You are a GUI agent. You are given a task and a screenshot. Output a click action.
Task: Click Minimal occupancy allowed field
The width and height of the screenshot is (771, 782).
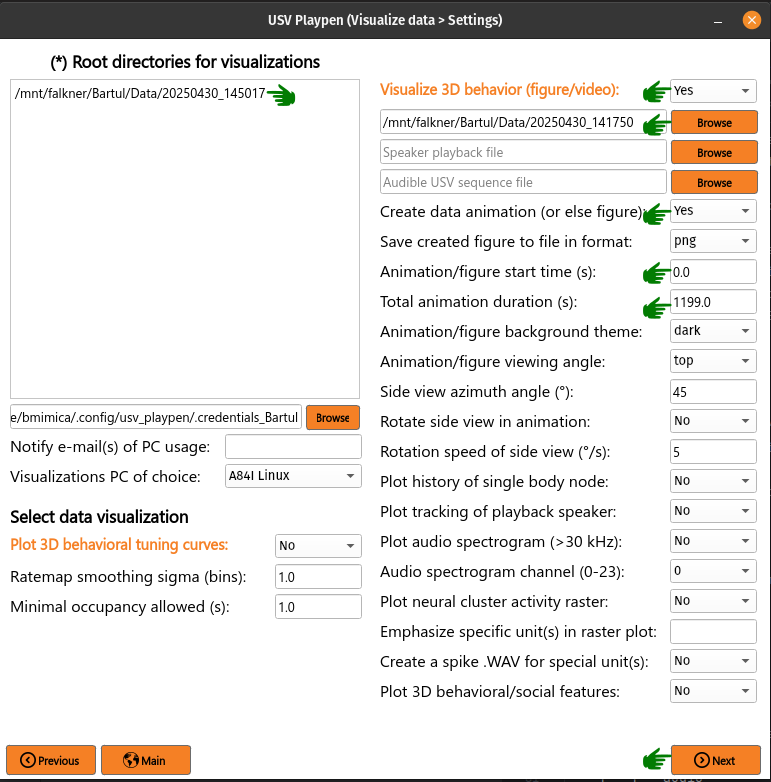pos(318,606)
